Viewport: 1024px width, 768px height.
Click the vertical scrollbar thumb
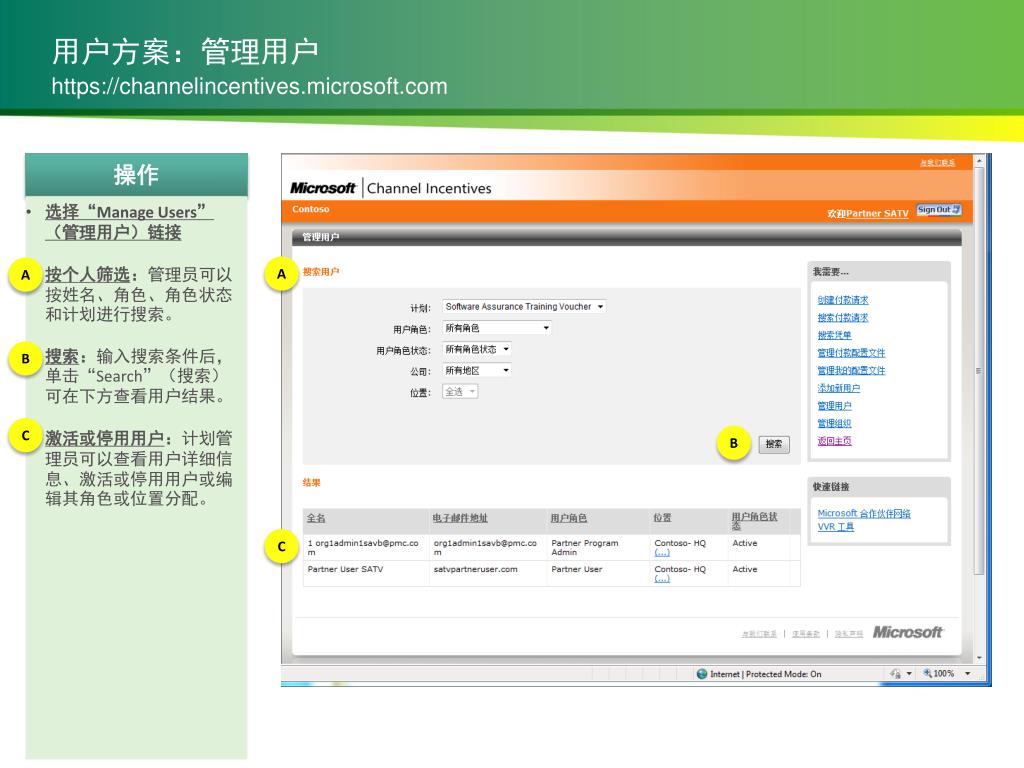(979, 370)
